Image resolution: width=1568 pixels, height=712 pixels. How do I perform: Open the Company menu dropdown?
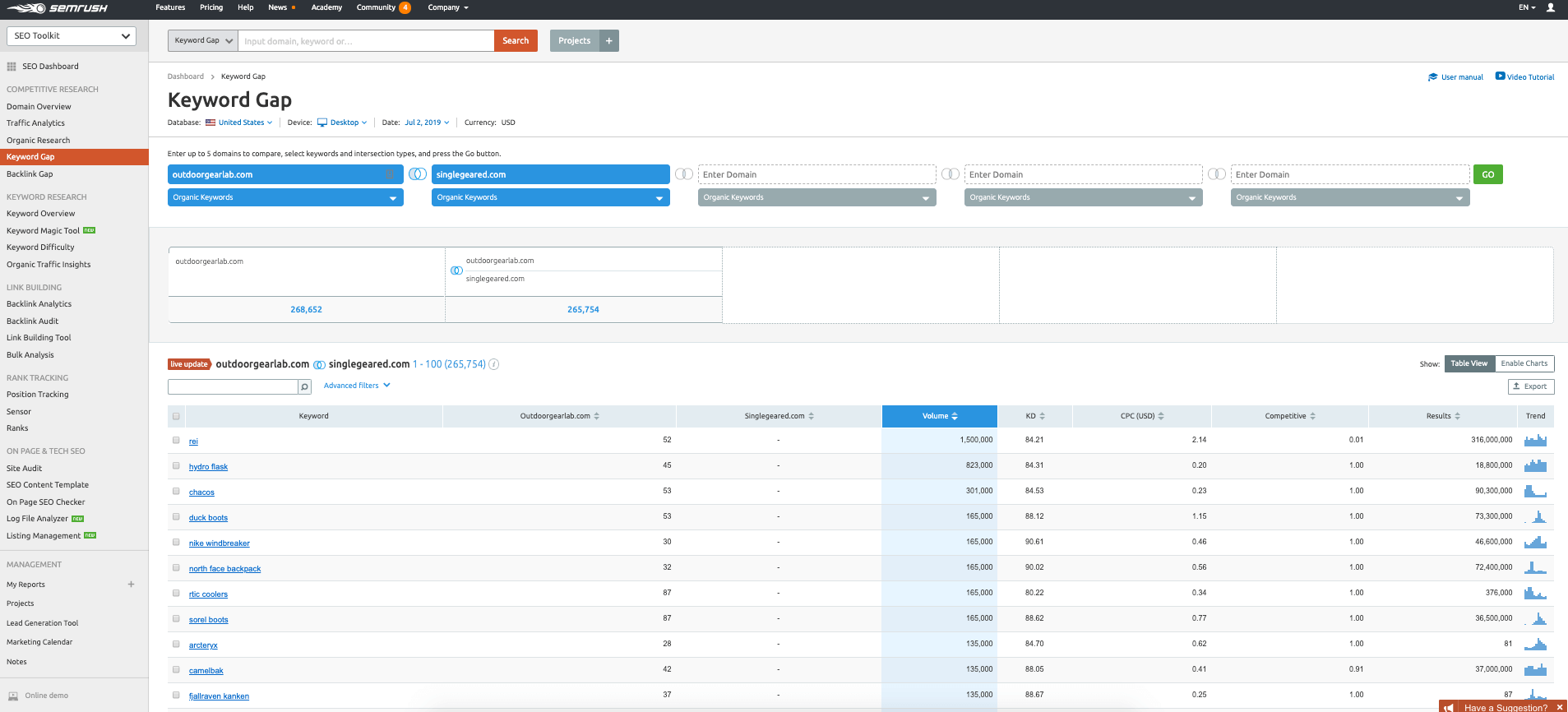[448, 7]
